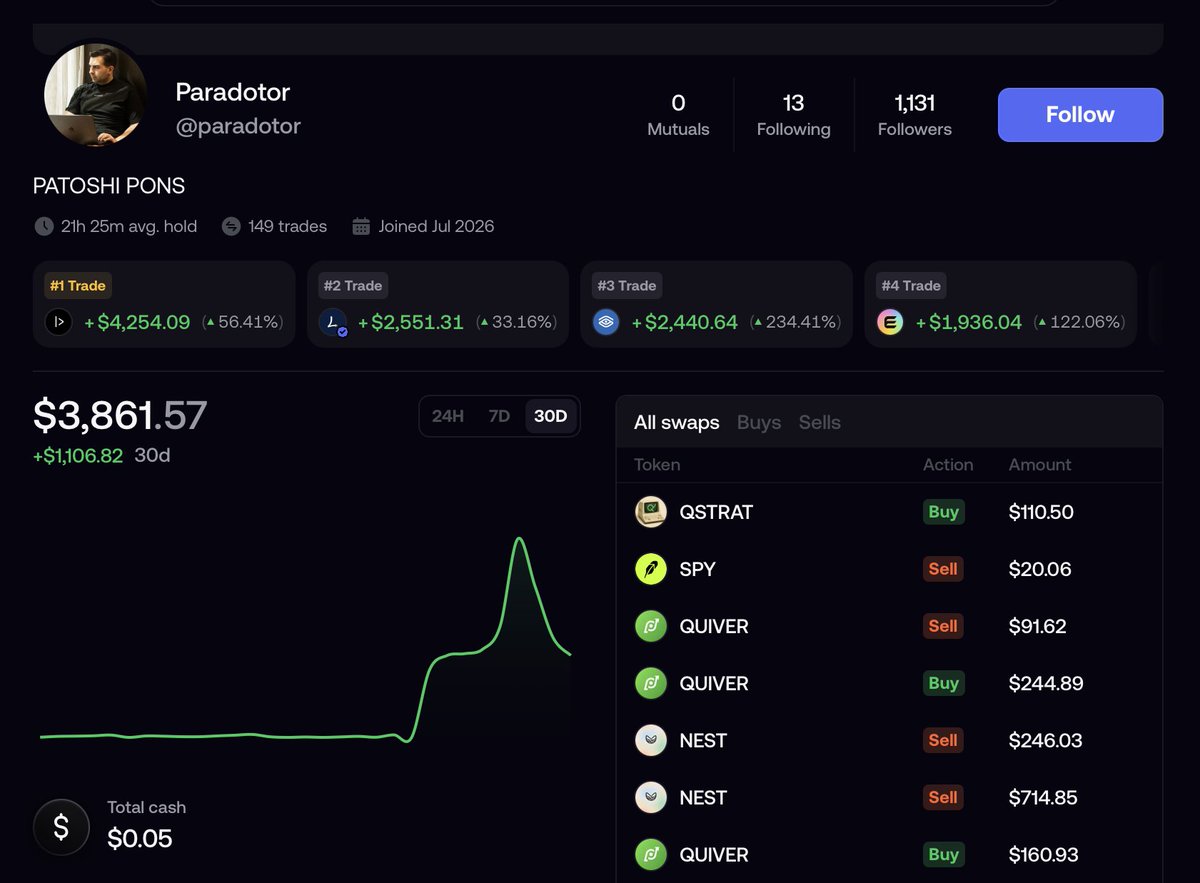Click the Follow button
1200x883 pixels.
(1080, 115)
